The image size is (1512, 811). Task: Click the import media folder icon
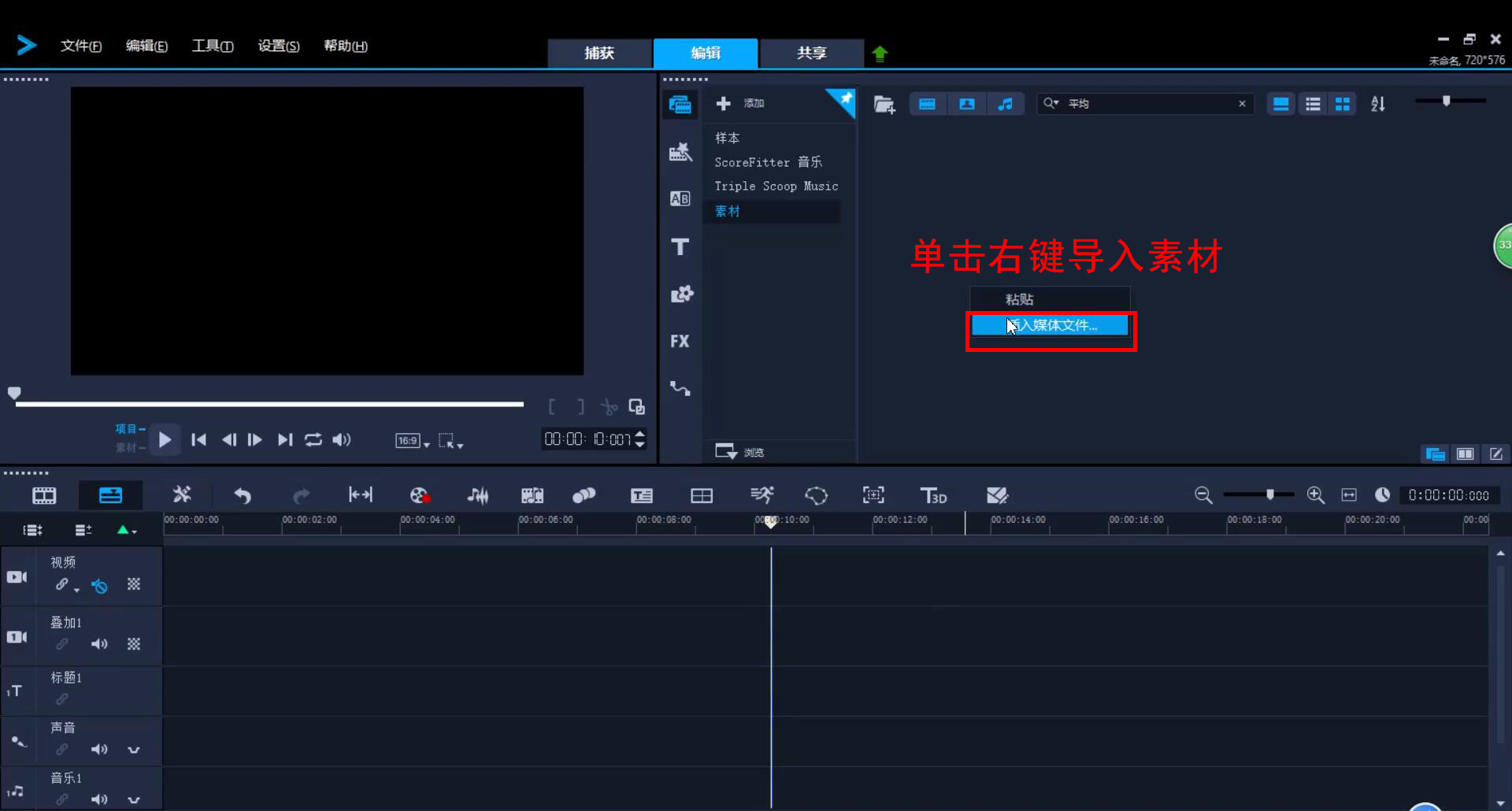click(884, 103)
